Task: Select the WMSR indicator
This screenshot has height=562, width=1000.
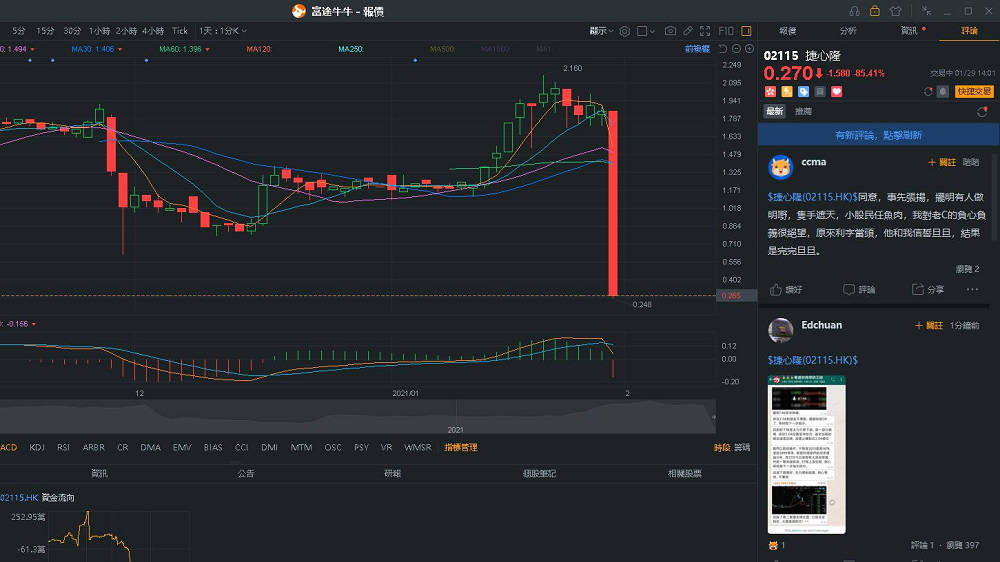Action: click(x=418, y=448)
